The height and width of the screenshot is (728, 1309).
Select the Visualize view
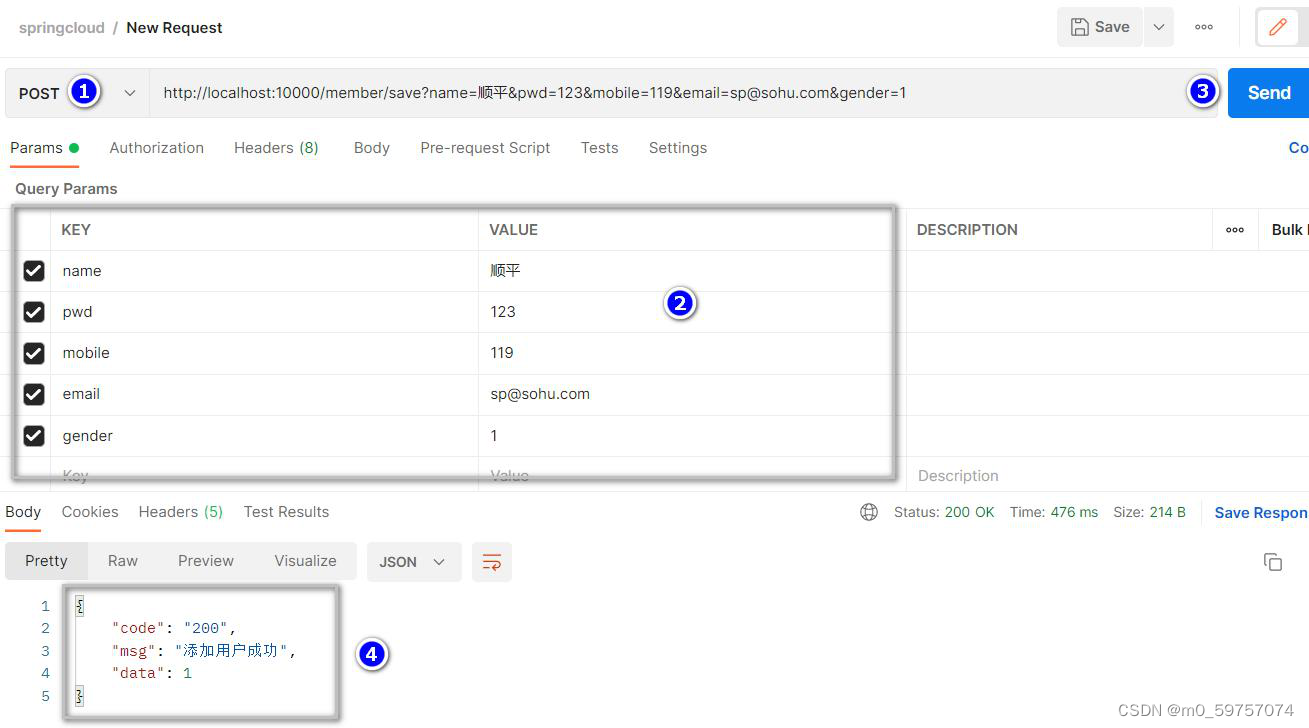(x=305, y=561)
